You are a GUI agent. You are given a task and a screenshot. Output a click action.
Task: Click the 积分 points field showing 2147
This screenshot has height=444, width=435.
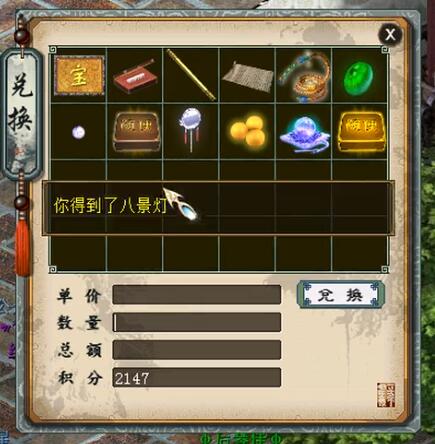click(197, 377)
